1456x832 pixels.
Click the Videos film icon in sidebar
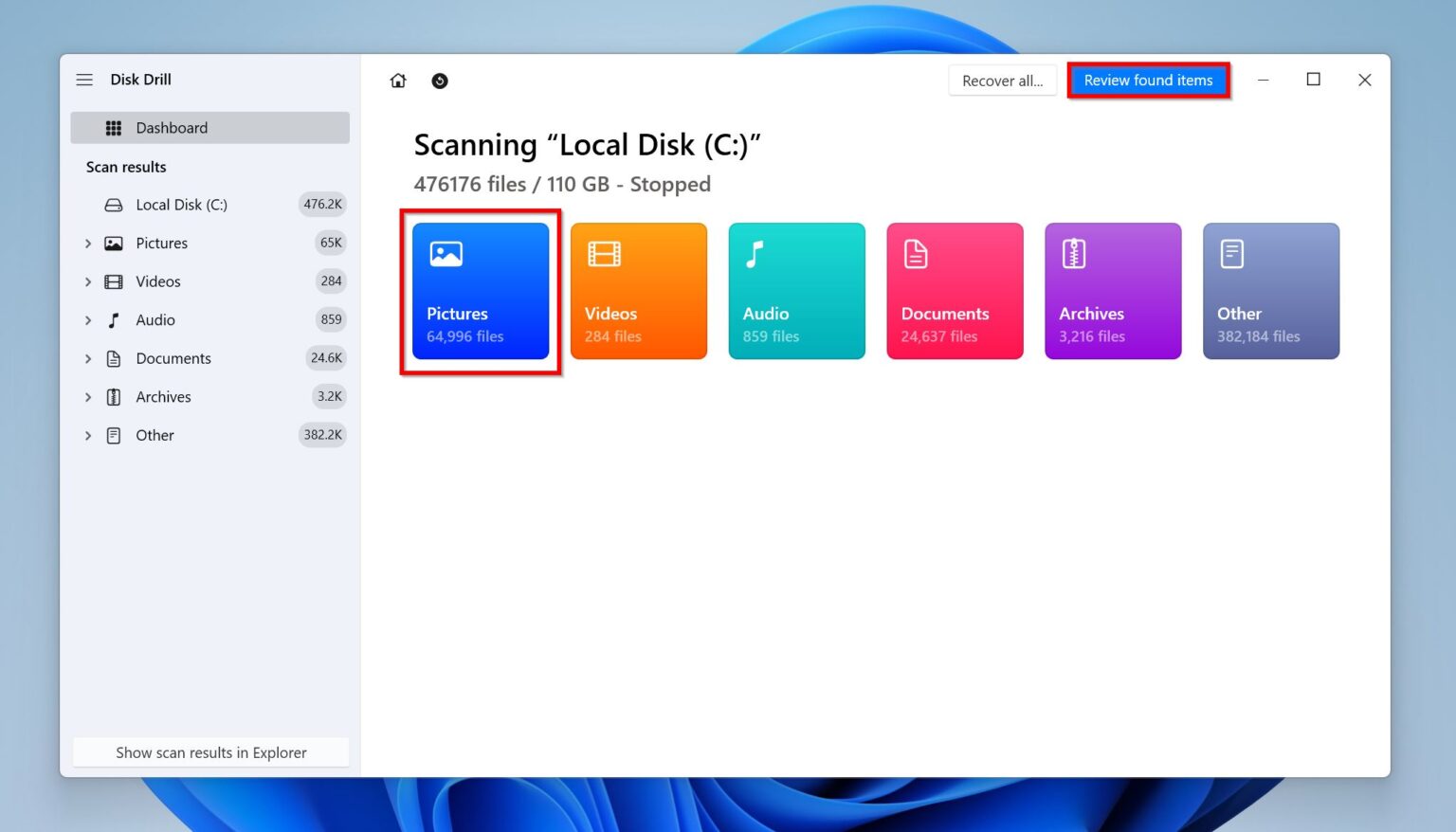point(114,281)
